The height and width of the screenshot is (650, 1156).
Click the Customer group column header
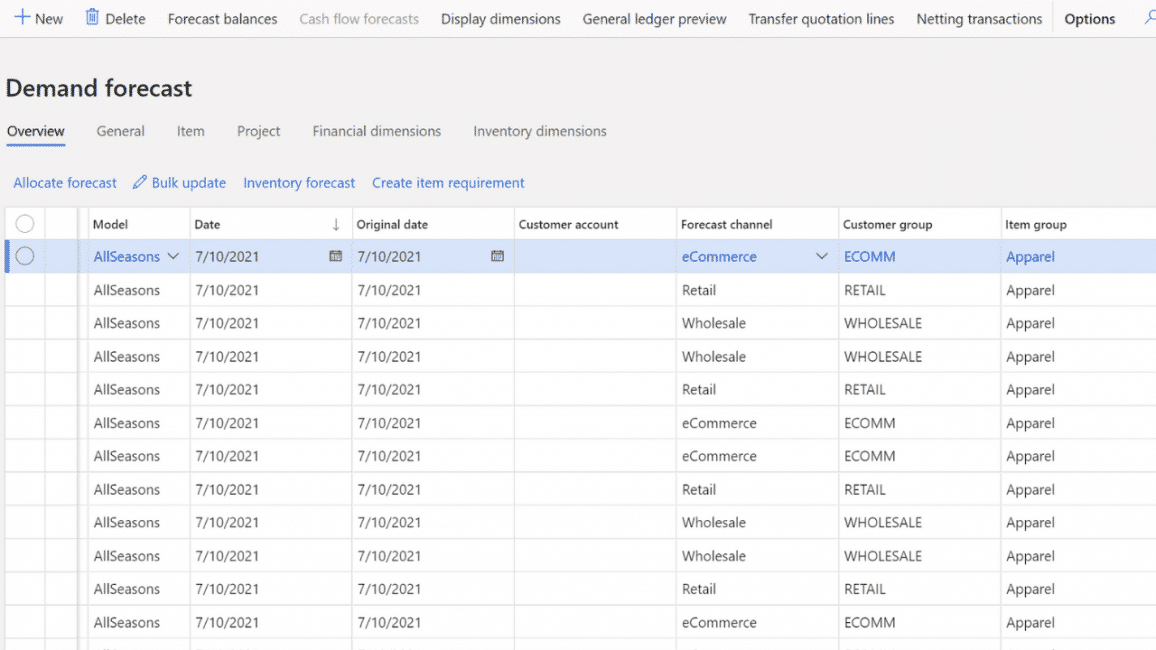pyautogui.click(x=888, y=225)
